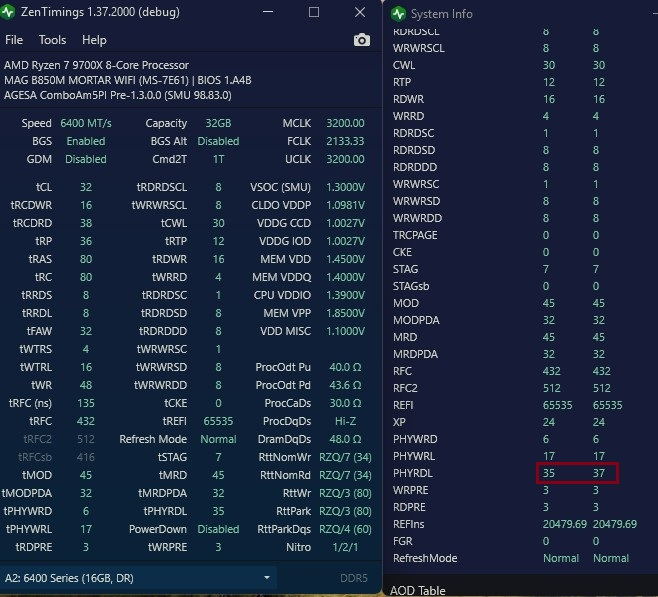658x597 pixels.
Task: Click the tRFC (ns) value 135
Action: tap(86, 403)
